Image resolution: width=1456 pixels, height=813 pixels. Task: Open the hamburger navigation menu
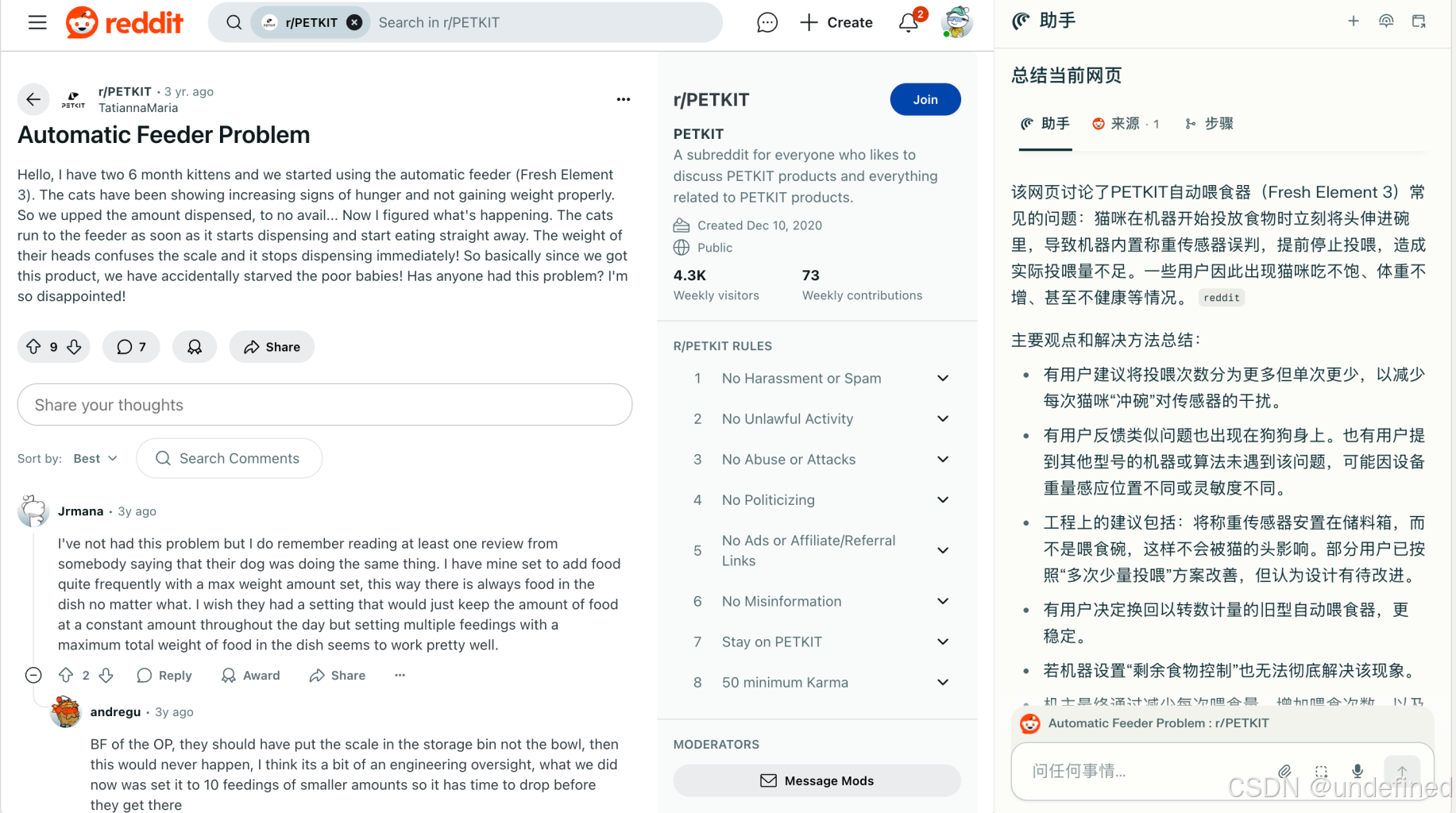[37, 22]
